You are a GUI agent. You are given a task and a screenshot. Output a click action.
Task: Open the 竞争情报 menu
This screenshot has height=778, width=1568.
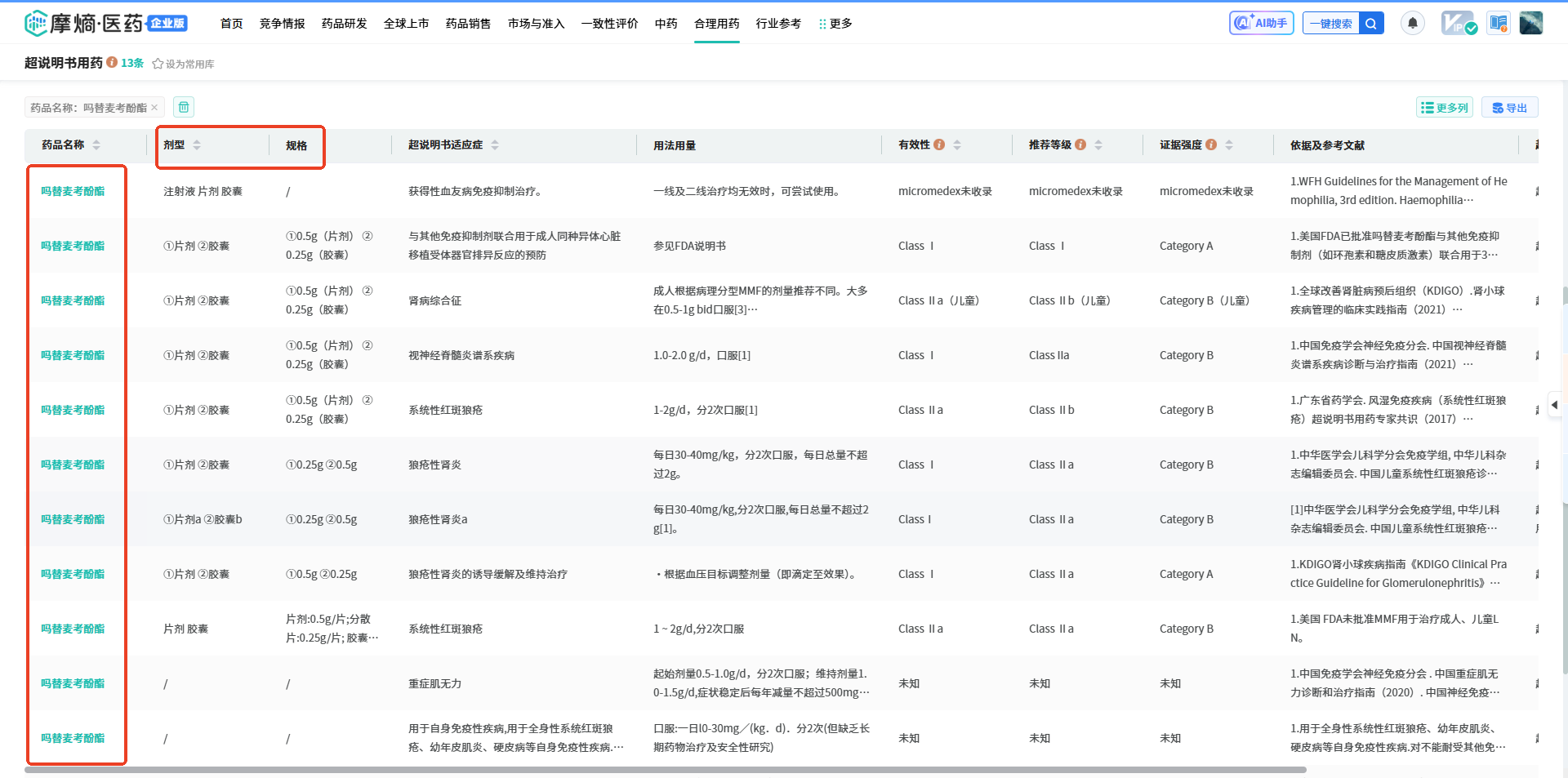(283, 24)
